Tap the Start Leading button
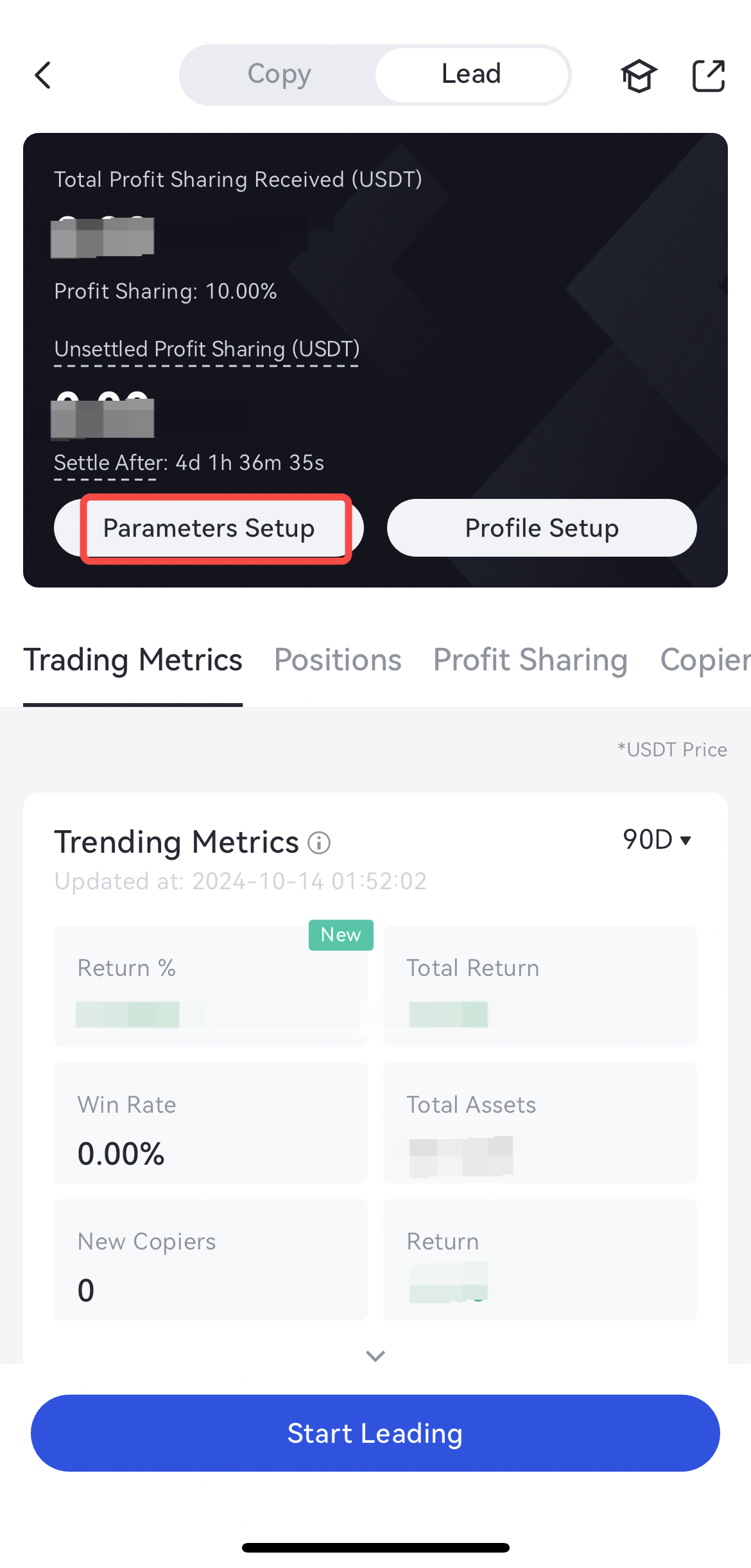The image size is (751, 1568). 375,1433
